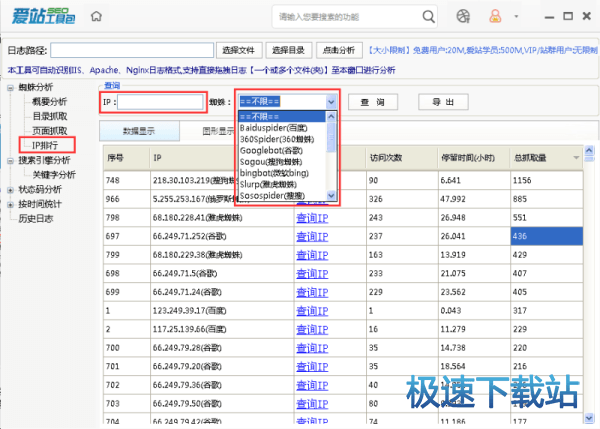Select 页面抓取 in the tree
This screenshot has height=429, width=600.
pos(49,130)
